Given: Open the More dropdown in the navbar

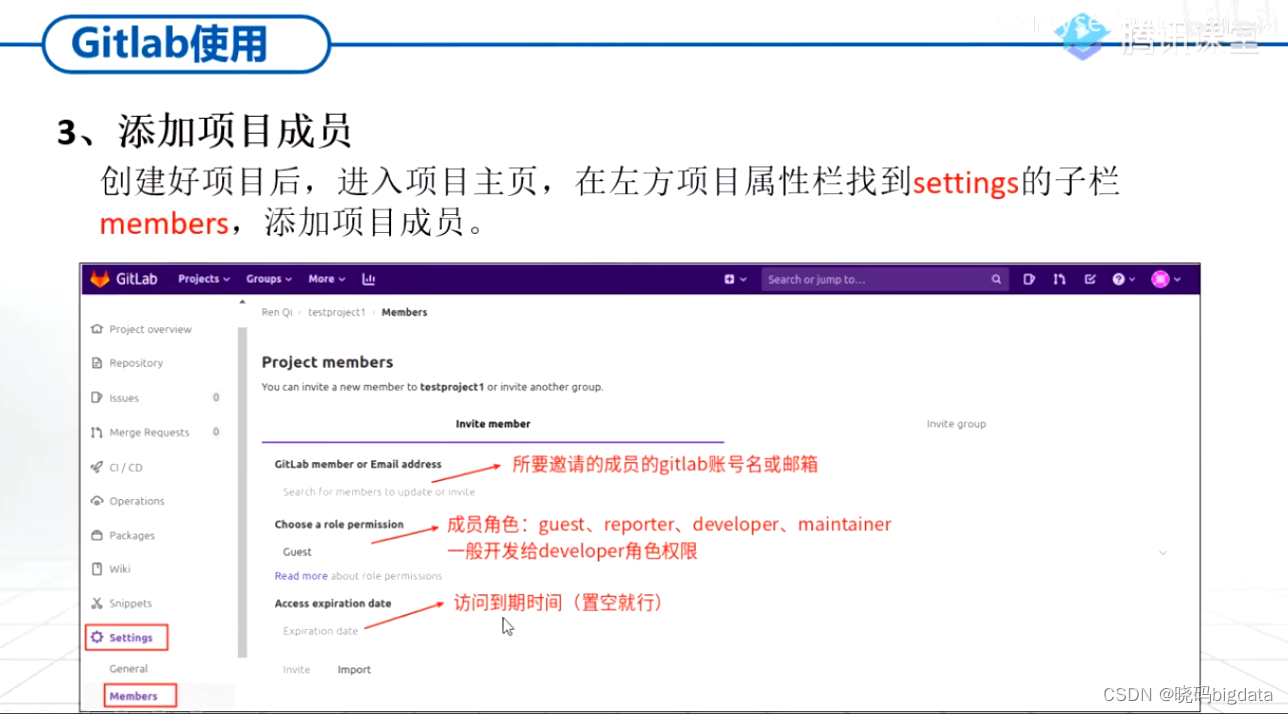Looking at the screenshot, I should pos(326,279).
